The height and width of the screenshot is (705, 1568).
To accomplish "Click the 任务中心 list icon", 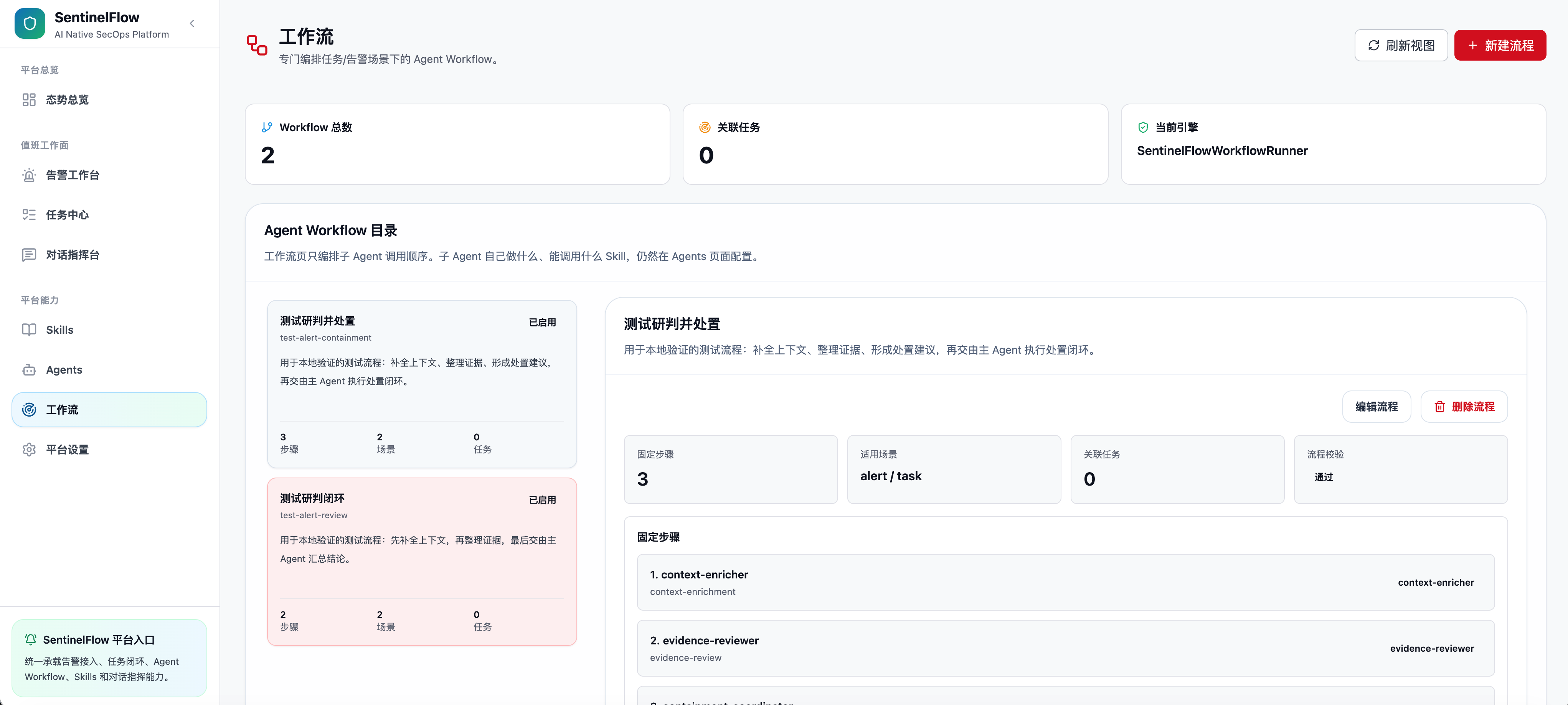I will point(29,215).
